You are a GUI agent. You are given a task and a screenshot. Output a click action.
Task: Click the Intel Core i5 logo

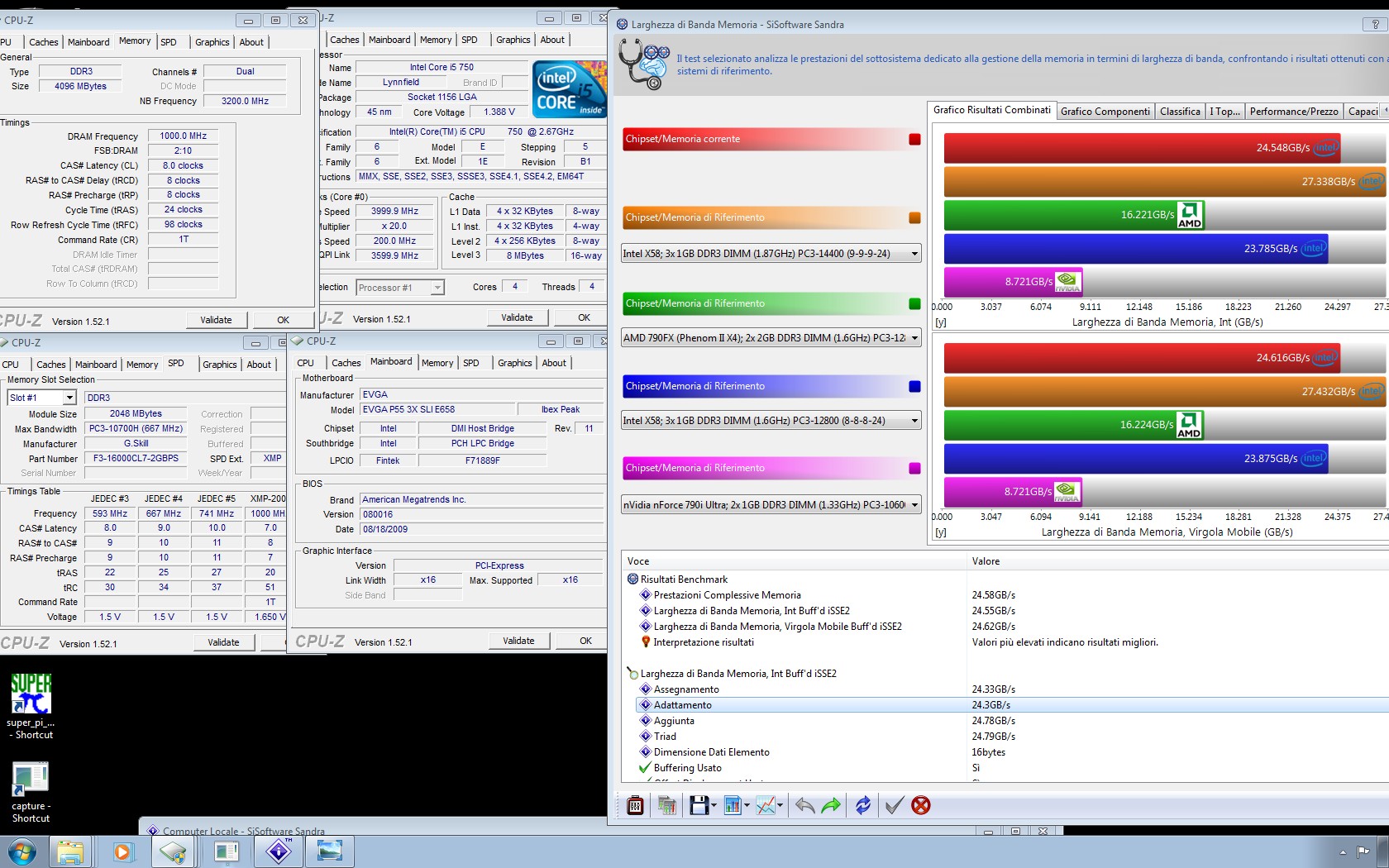point(569,88)
